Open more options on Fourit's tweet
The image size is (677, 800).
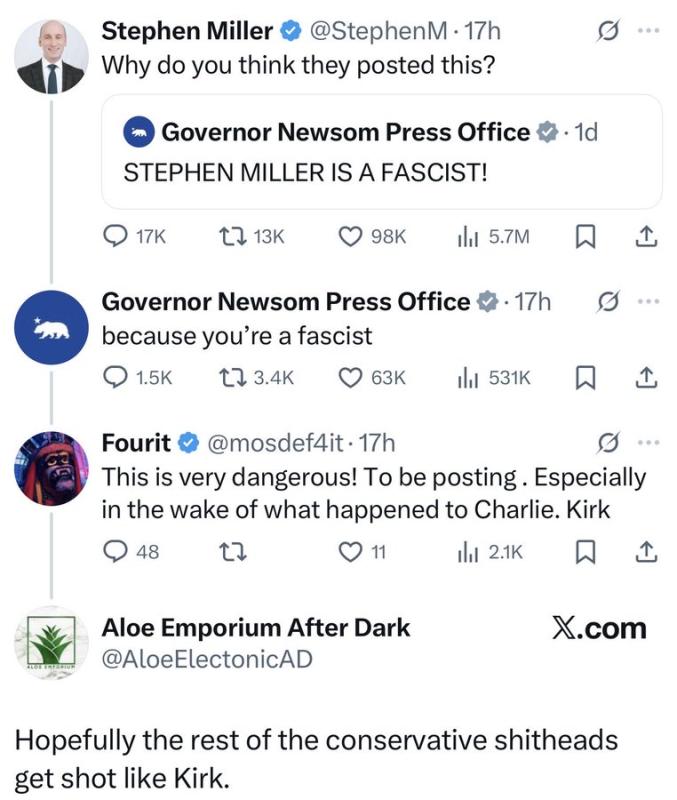tap(648, 442)
